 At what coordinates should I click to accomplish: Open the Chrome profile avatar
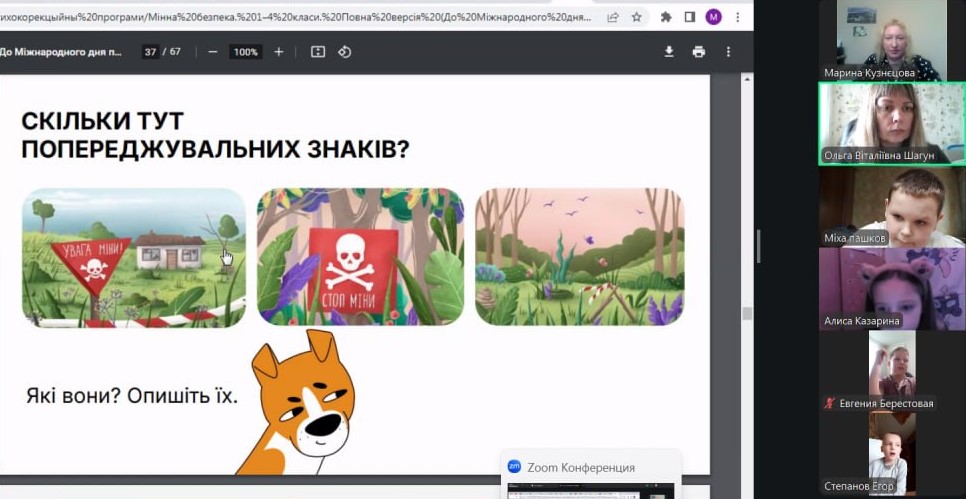[x=713, y=17]
